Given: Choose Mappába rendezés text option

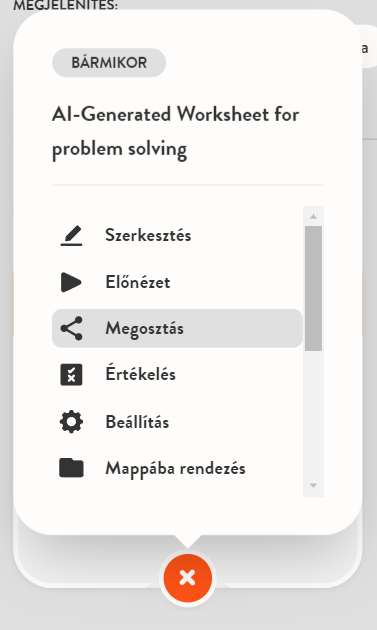Looking at the screenshot, I should 175,468.
